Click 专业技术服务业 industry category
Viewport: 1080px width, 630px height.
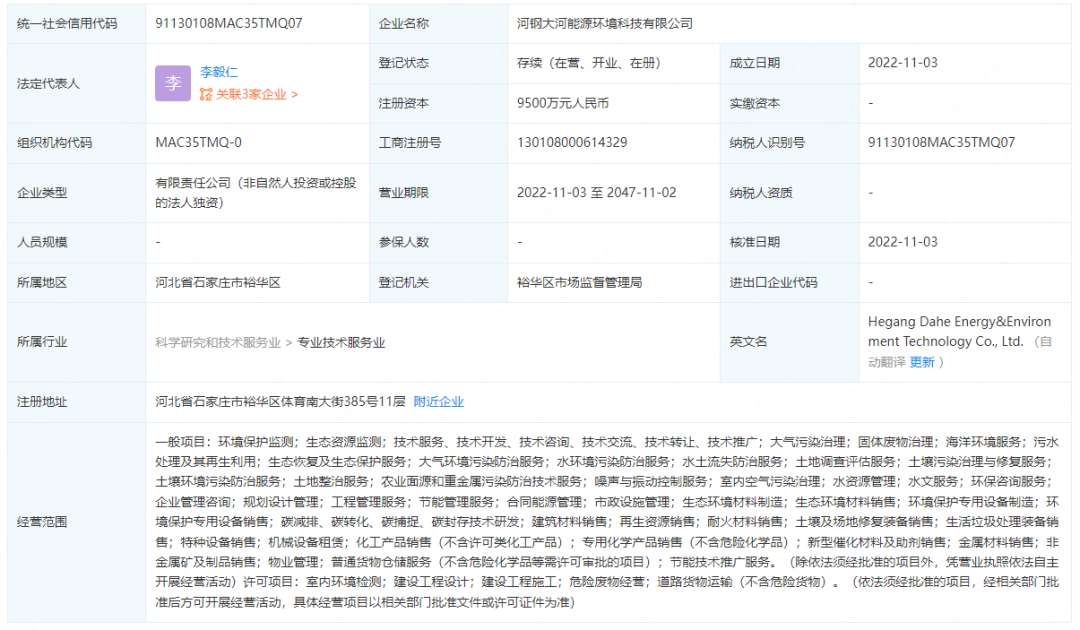point(341,342)
